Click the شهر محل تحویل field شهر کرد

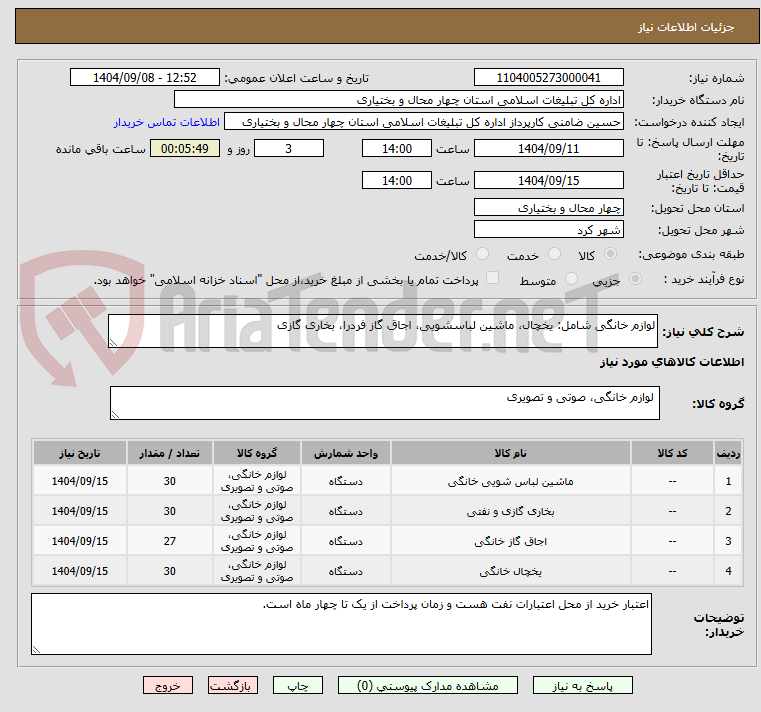pyautogui.click(x=548, y=230)
